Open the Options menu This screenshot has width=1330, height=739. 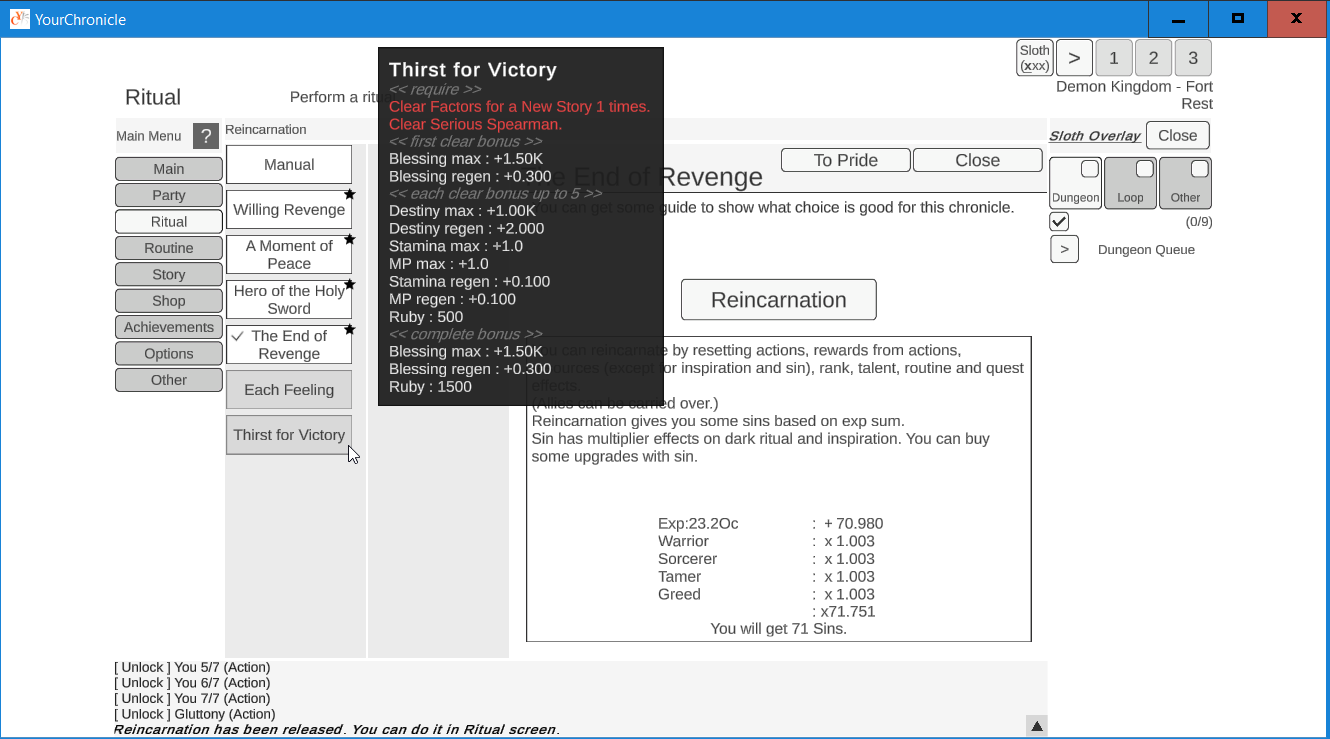coord(169,353)
